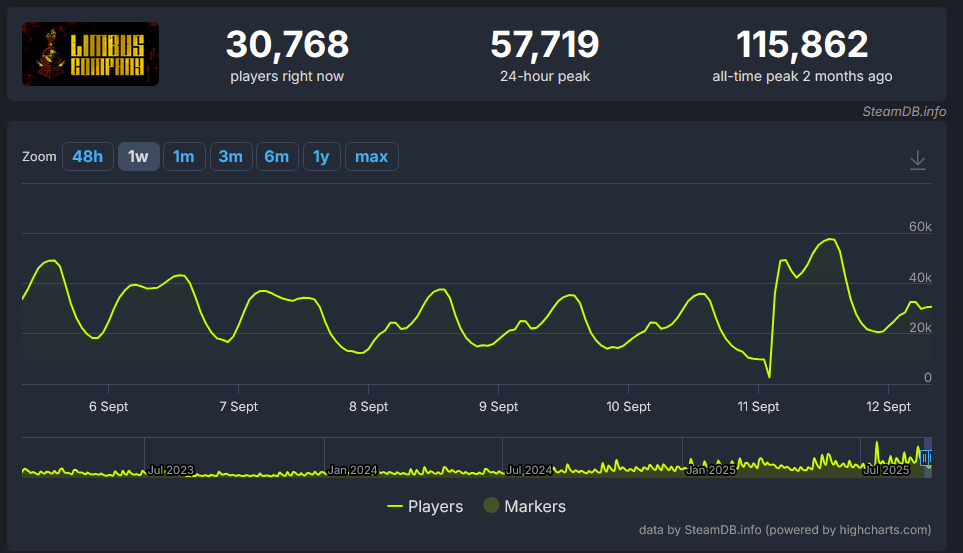The width and height of the screenshot is (963, 553).
Task: Click the 10 Sept axis label
Action: (628, 406)
